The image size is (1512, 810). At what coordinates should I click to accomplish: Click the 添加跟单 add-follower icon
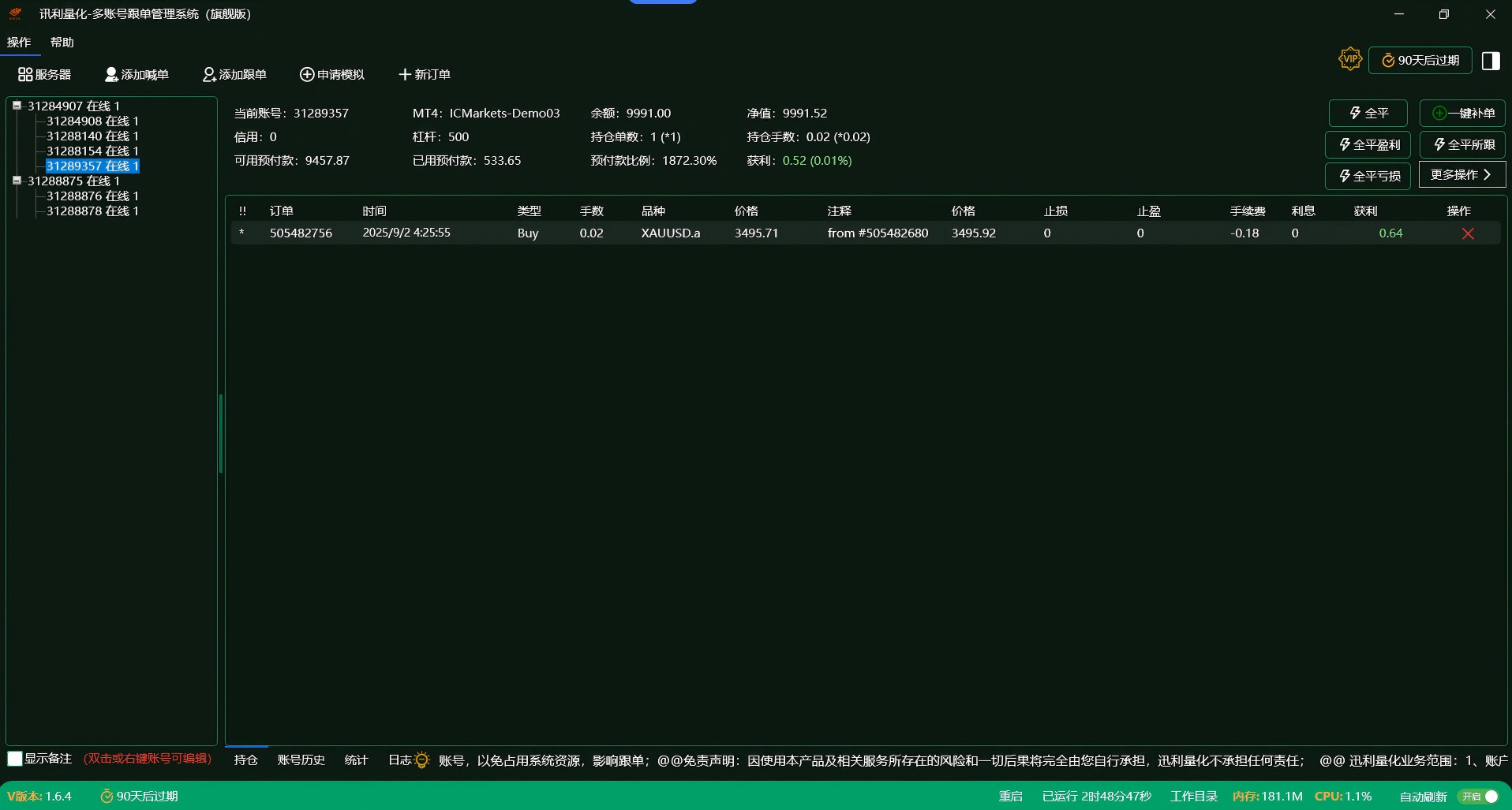click(208, 75)
